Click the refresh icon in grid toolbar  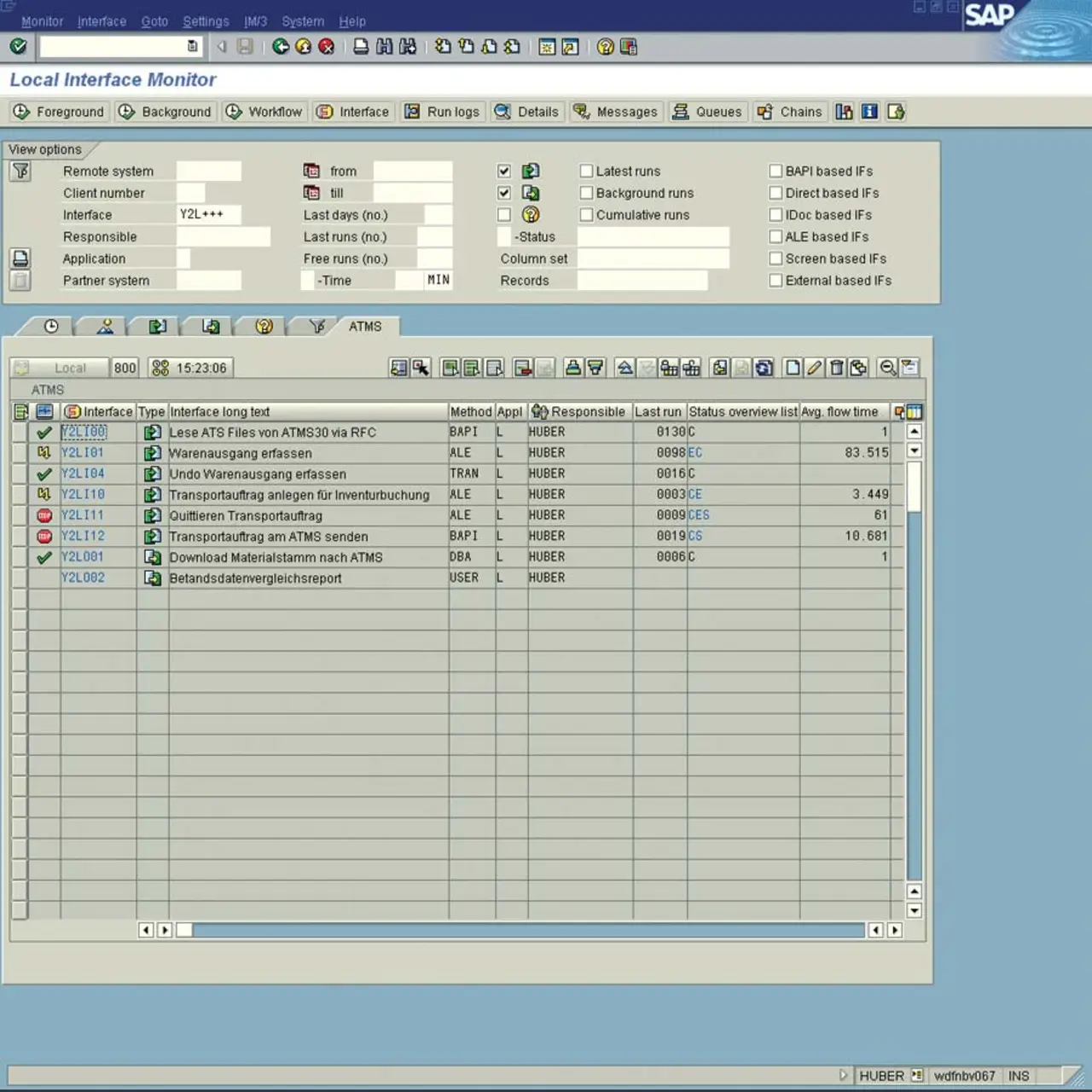tap(764, 368)
